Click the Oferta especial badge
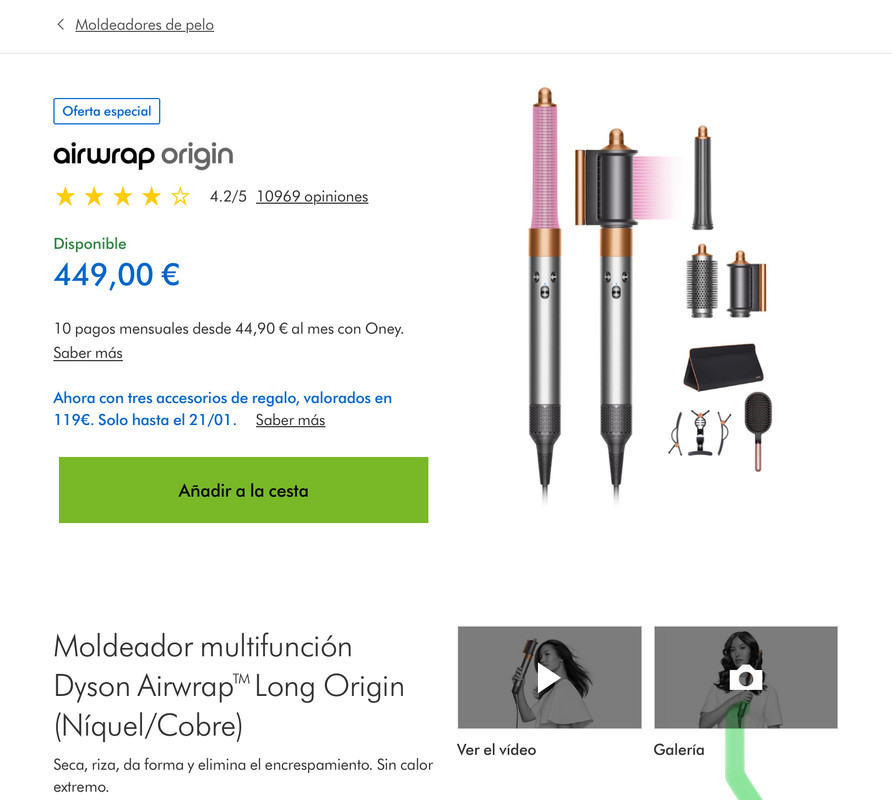Viewport: 892px width, 800px height. point(107,111)
